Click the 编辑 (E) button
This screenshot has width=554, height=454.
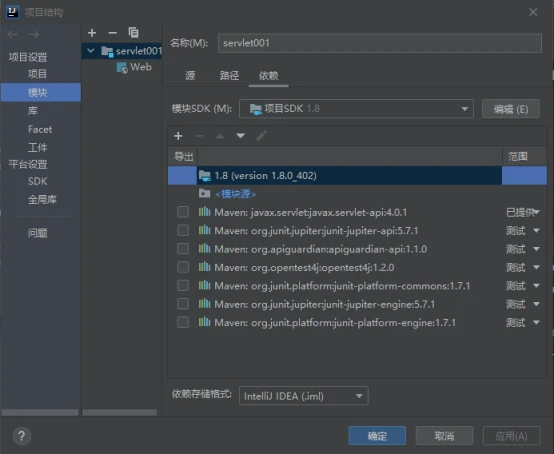511,109
